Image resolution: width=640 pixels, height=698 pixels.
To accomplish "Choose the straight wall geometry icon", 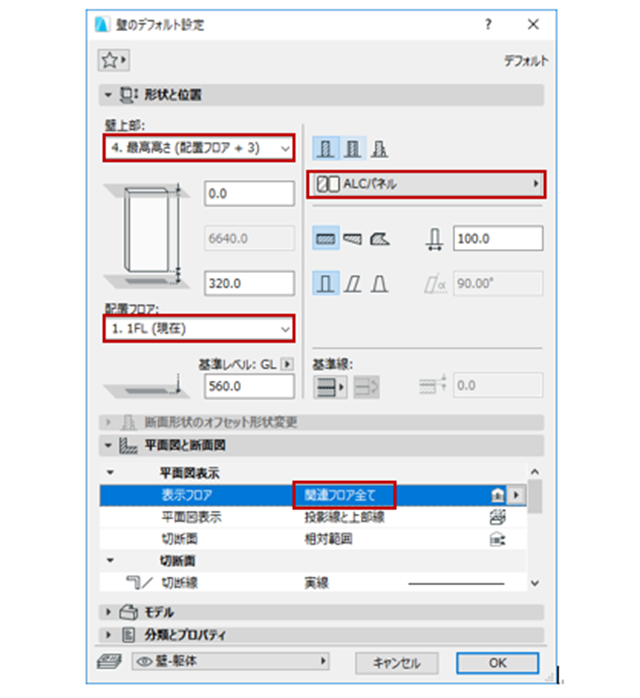I will pos(326,239).
